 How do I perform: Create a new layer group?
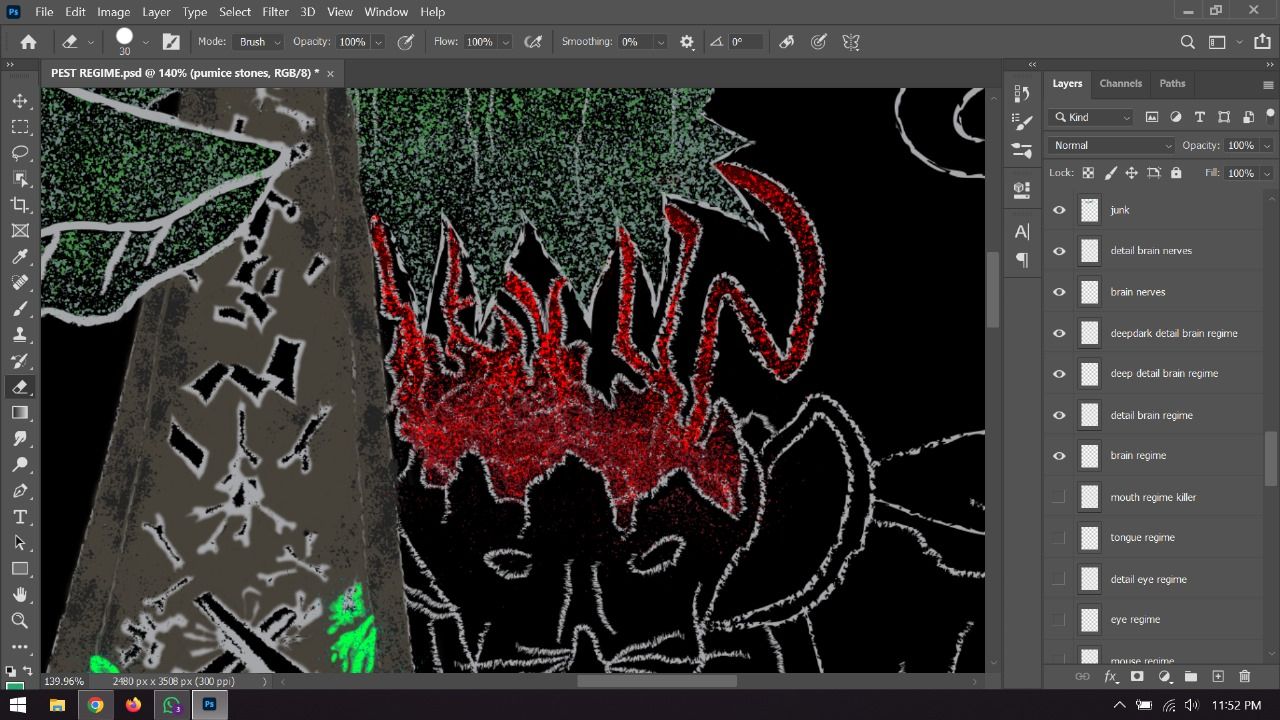coord(1191,677)
